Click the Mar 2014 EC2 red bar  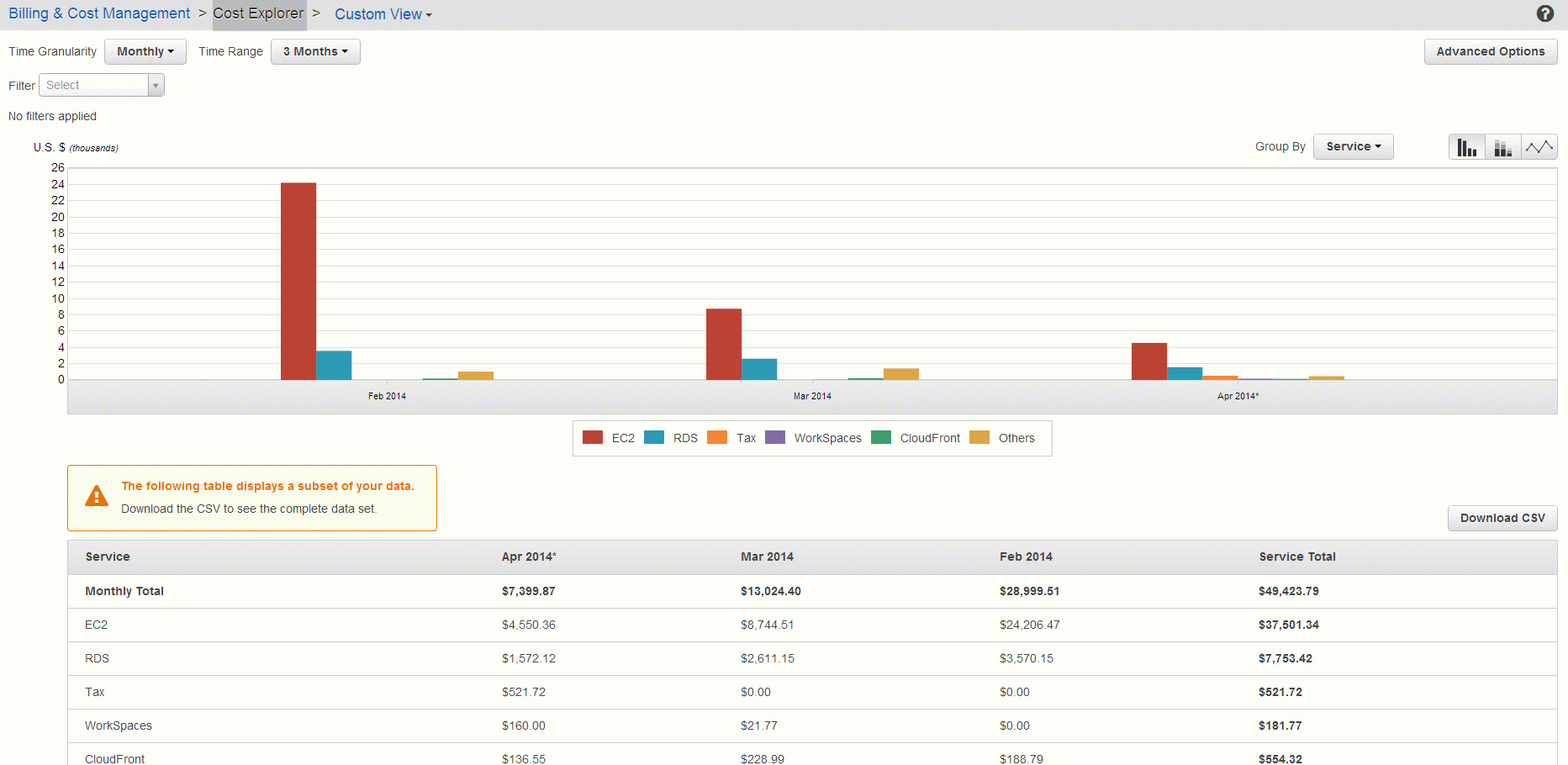coord(724,345)
